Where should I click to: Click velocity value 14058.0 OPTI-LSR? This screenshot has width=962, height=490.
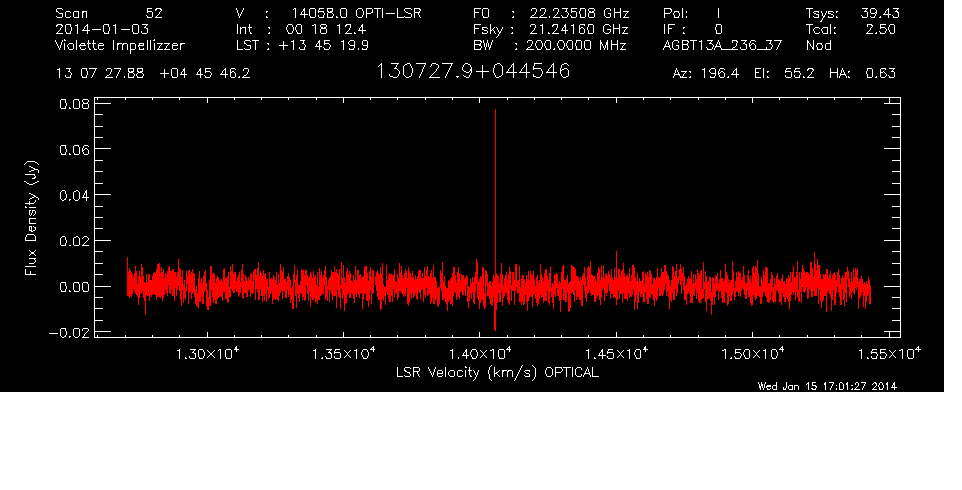pyautogui.click(x=356, y=13)
